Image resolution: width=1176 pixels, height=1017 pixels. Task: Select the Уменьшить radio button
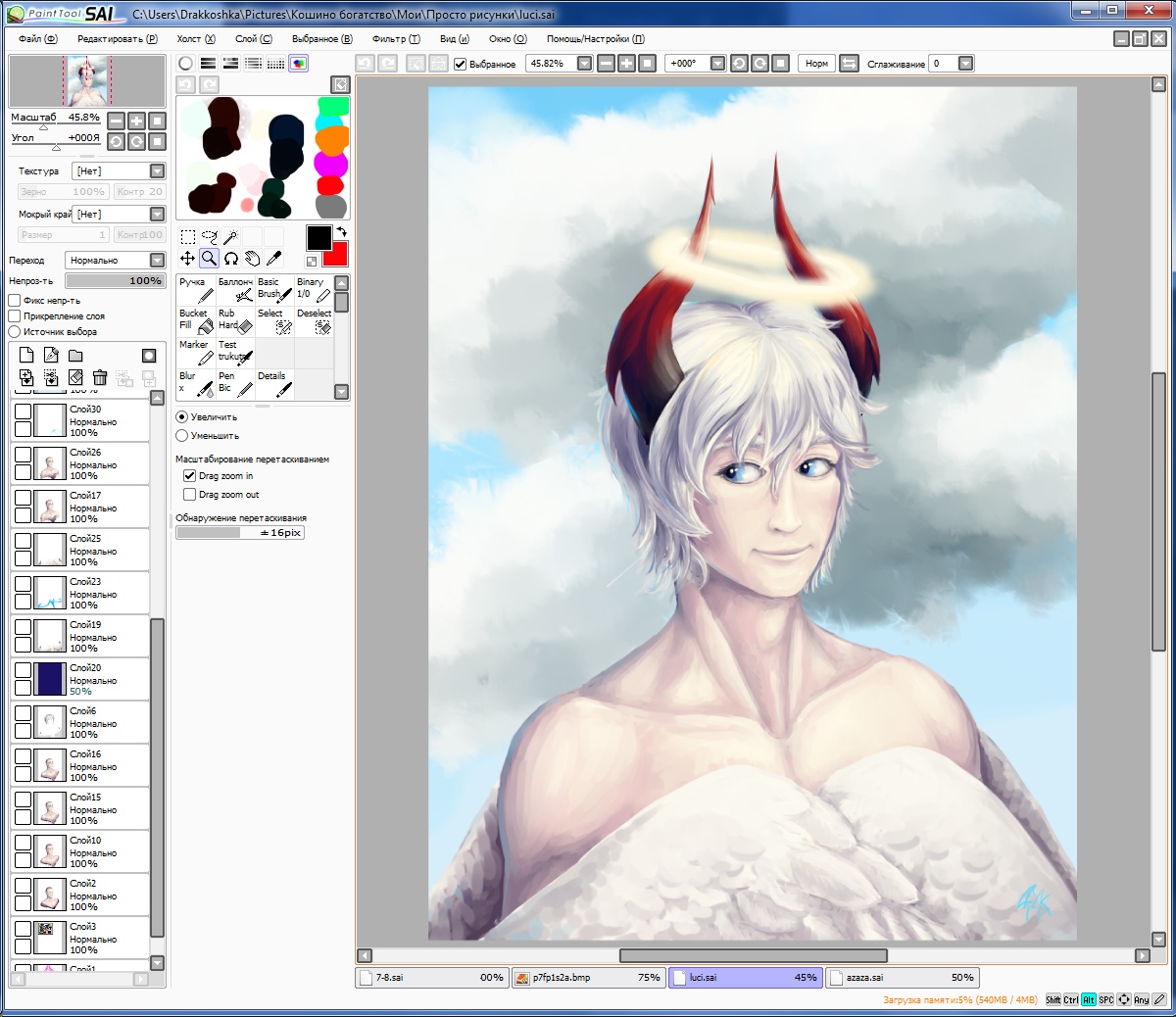point(182,436)
